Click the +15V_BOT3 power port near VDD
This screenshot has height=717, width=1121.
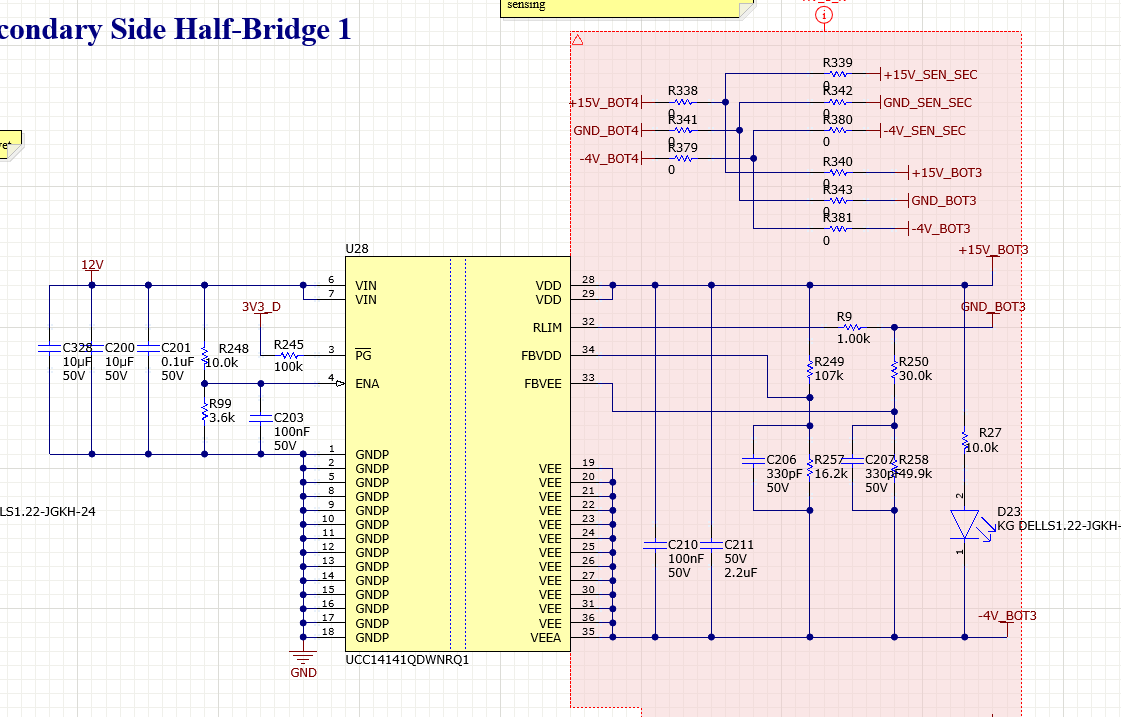pyautogui.click(x=993, y=255)
